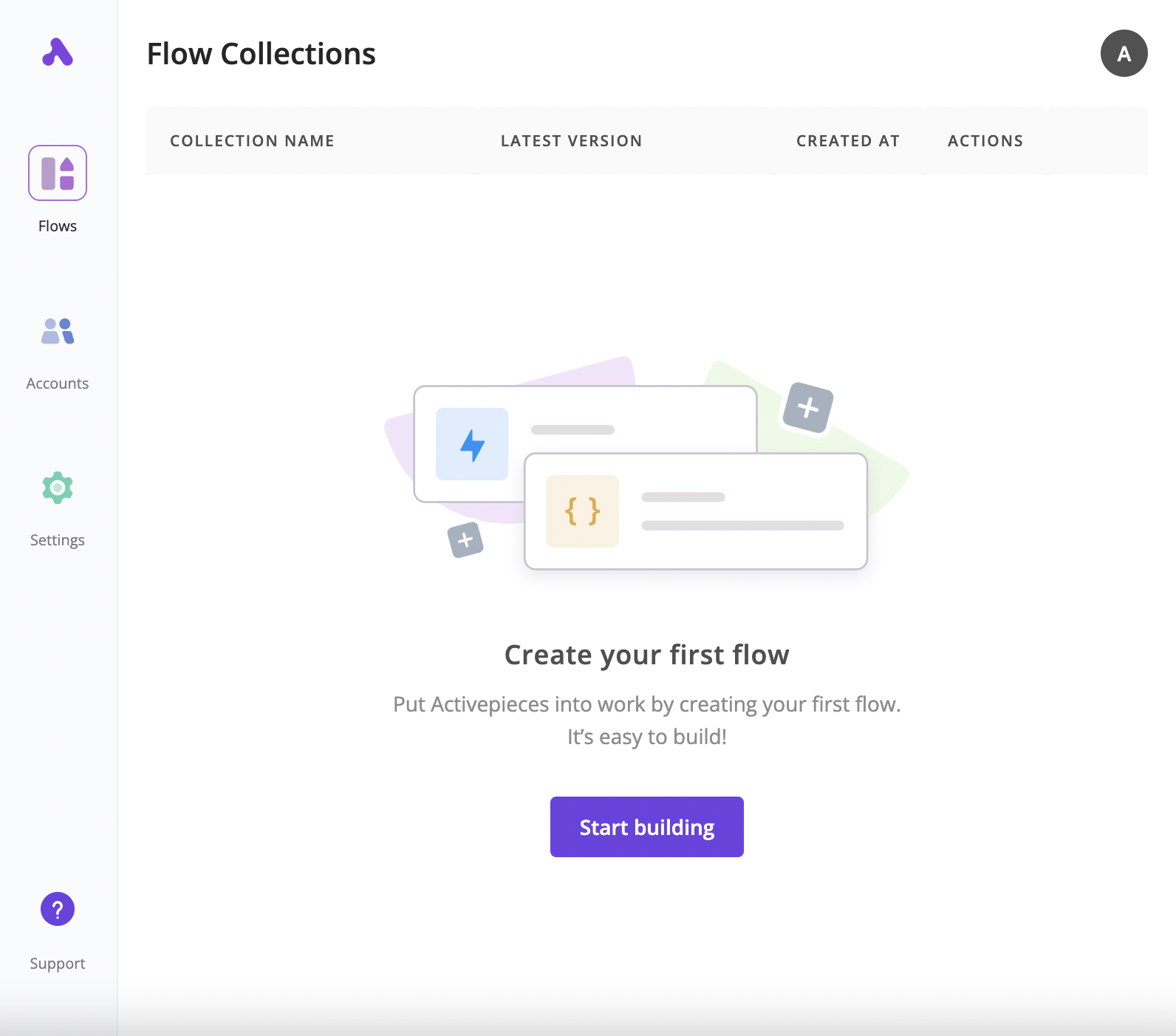Click the Actions column header
The width and height of the screenshot is (1176, 1036).
tap(985, 141)
